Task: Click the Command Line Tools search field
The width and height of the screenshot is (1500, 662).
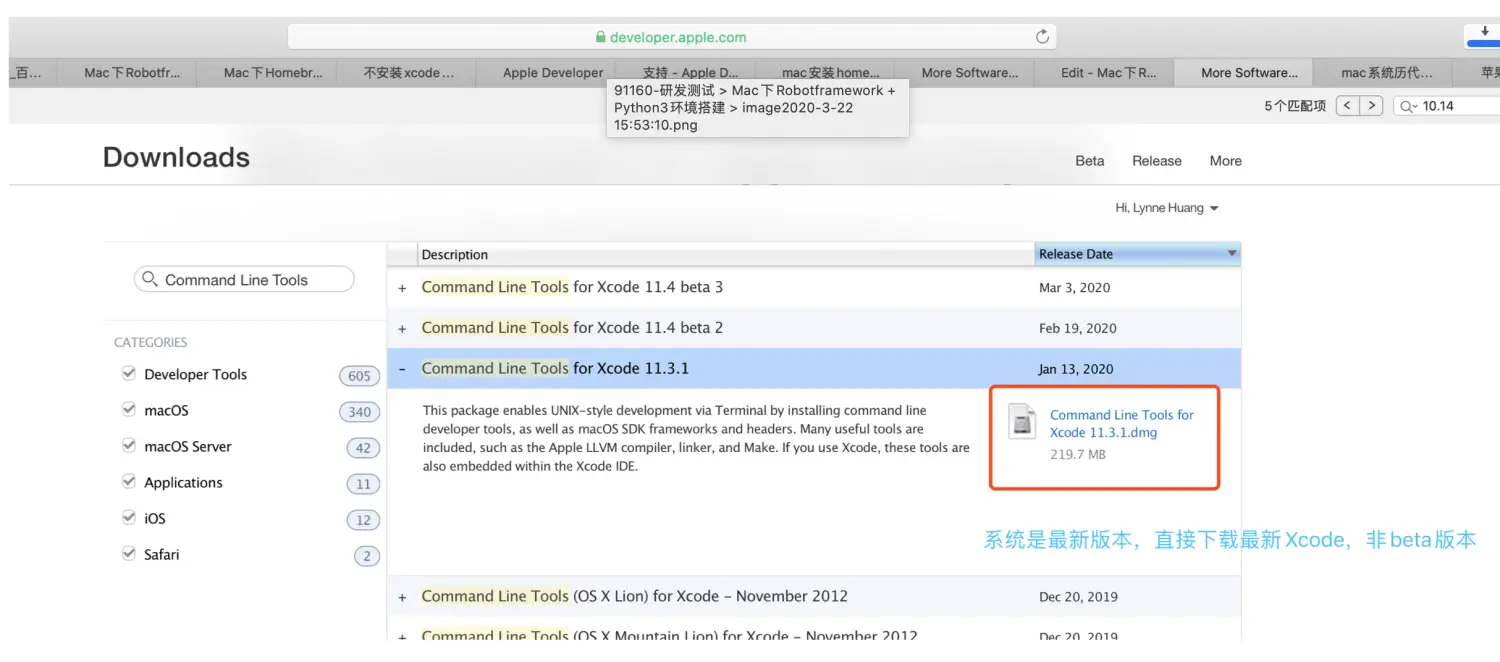Action: pos(244,279)
